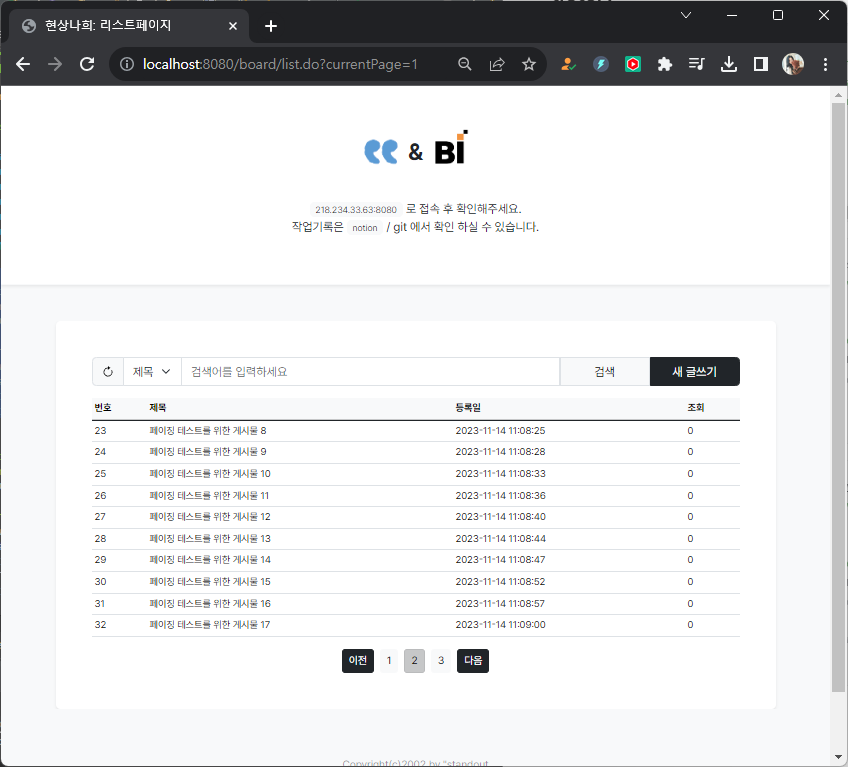Open the media control playlist icon
Screen dimensions: 848x767
(x=697, y=64)
